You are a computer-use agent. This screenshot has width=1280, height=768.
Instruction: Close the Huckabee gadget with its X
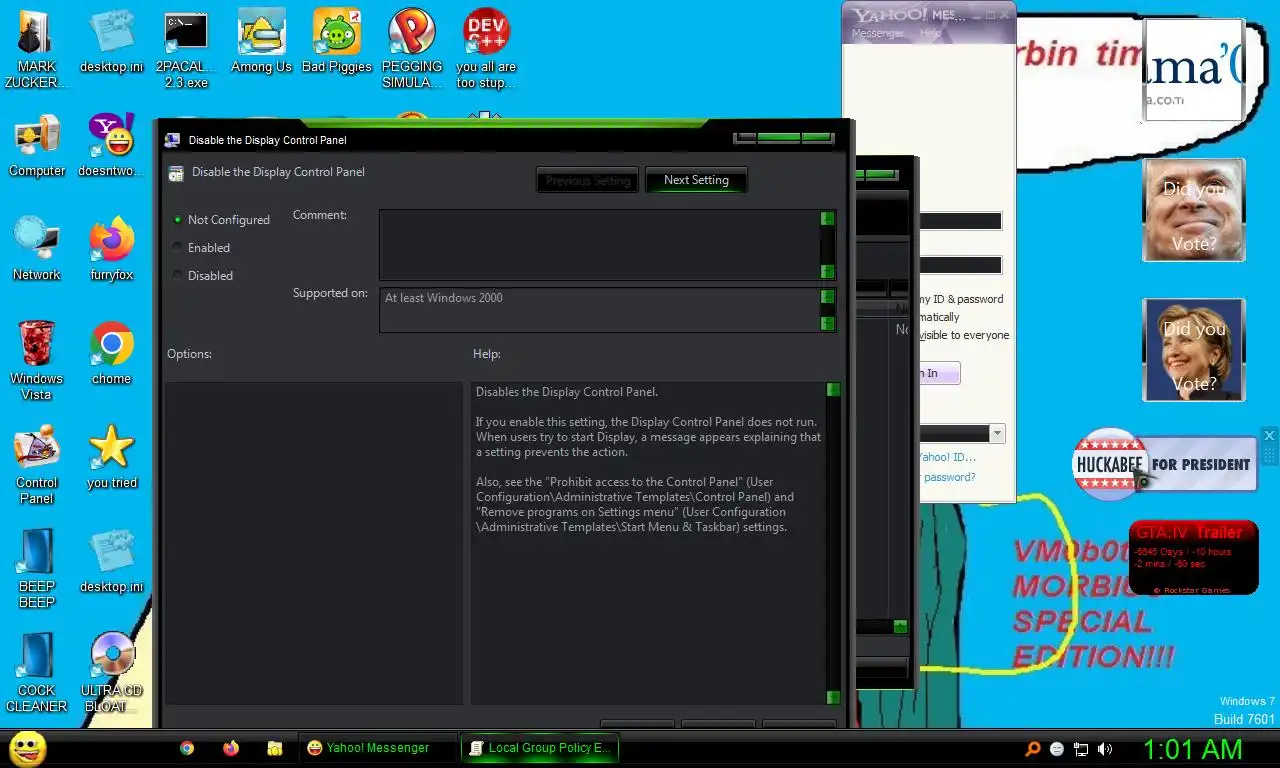[x=1269, y=436]
